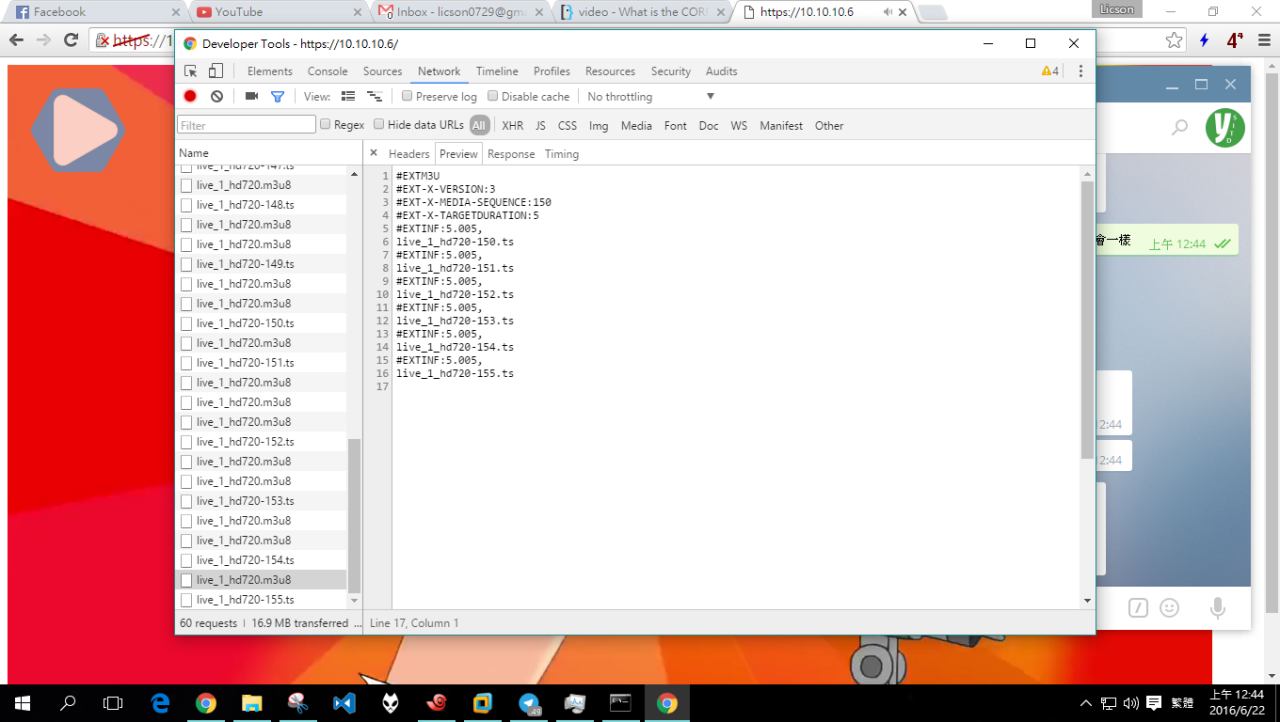Toggle device mode icon

[215, 71]
